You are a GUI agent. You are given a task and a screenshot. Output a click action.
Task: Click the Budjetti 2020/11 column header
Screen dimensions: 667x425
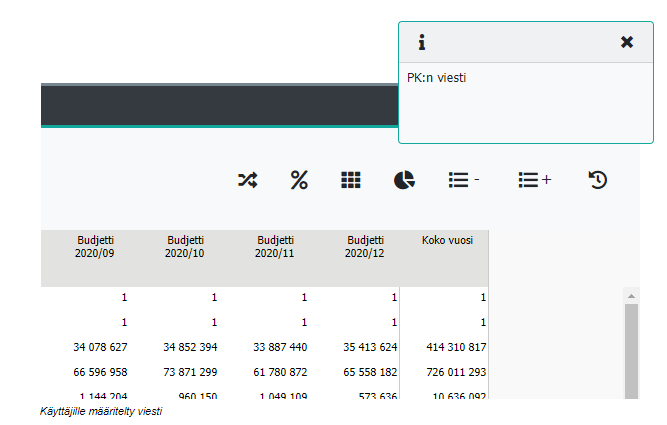275,247
